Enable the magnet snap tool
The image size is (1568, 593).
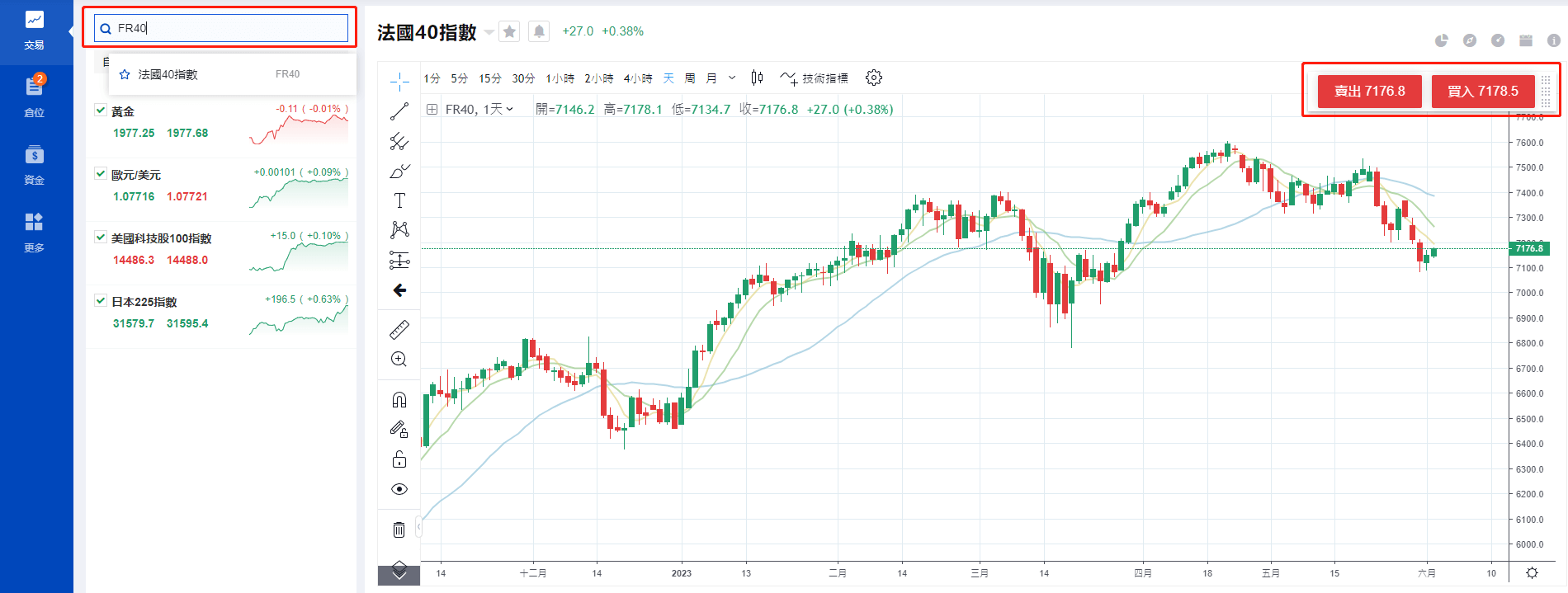pos(399,400)
